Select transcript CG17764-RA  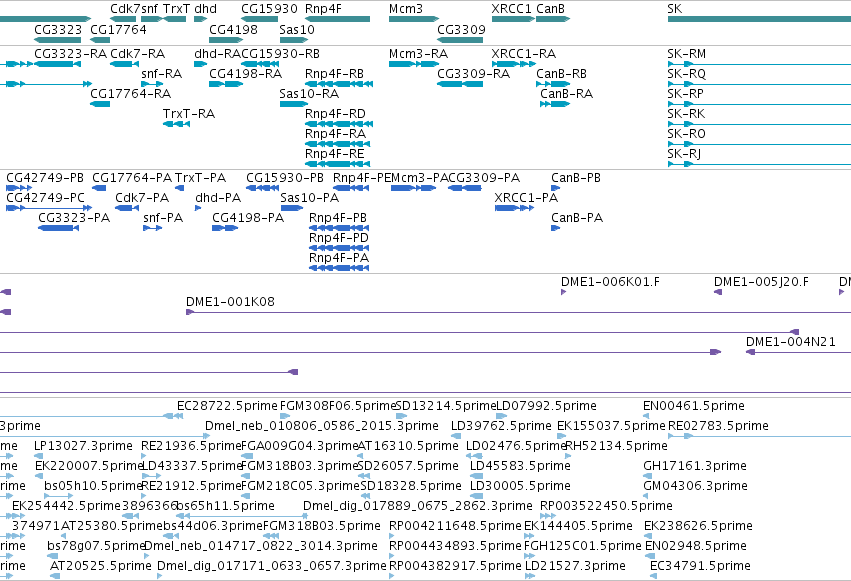(100, 104)
